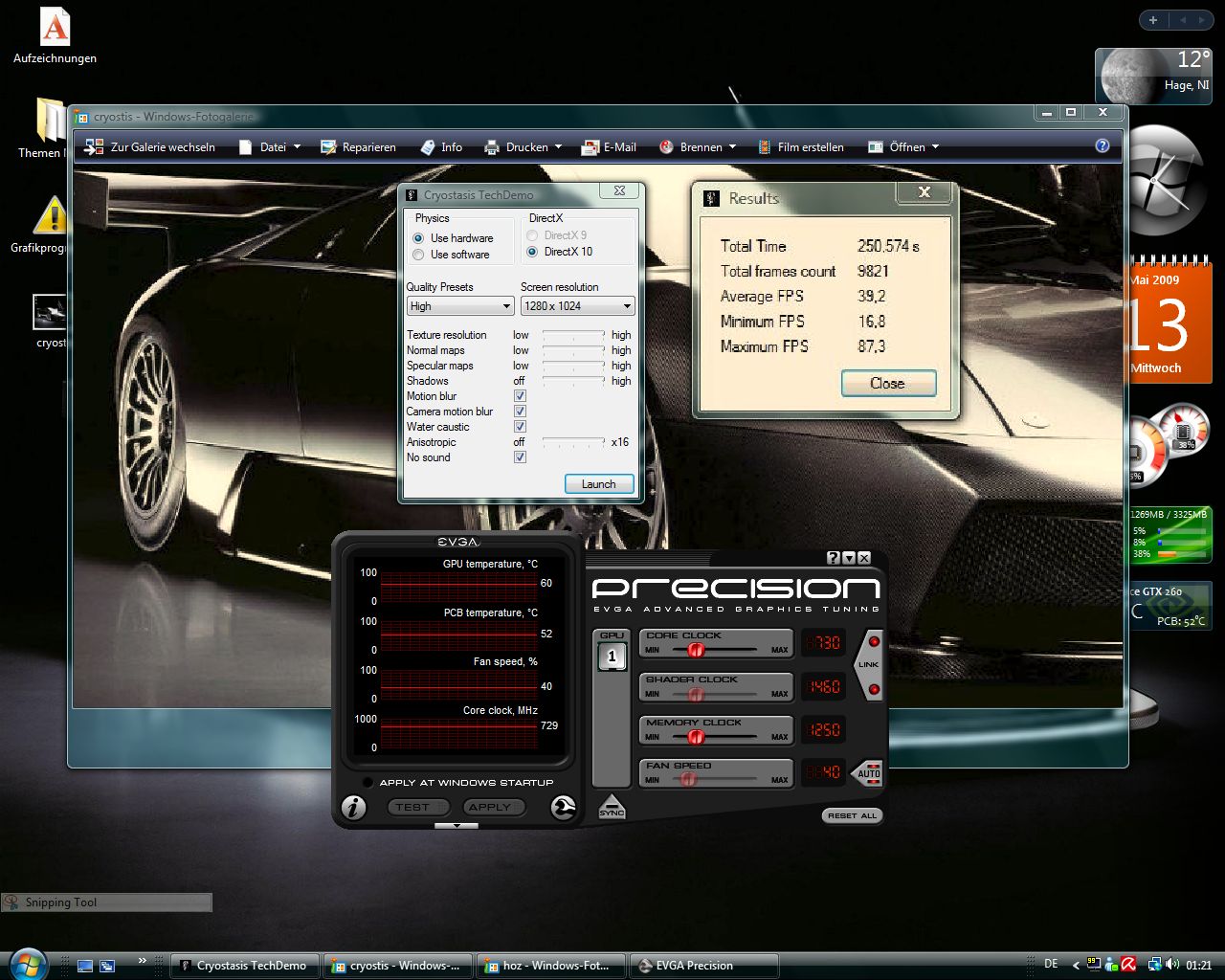Image resolution: width=1225 pixels, height=980 pixels.
Task: Click the EVGA Precision info icon
Action: pos(353,808)
